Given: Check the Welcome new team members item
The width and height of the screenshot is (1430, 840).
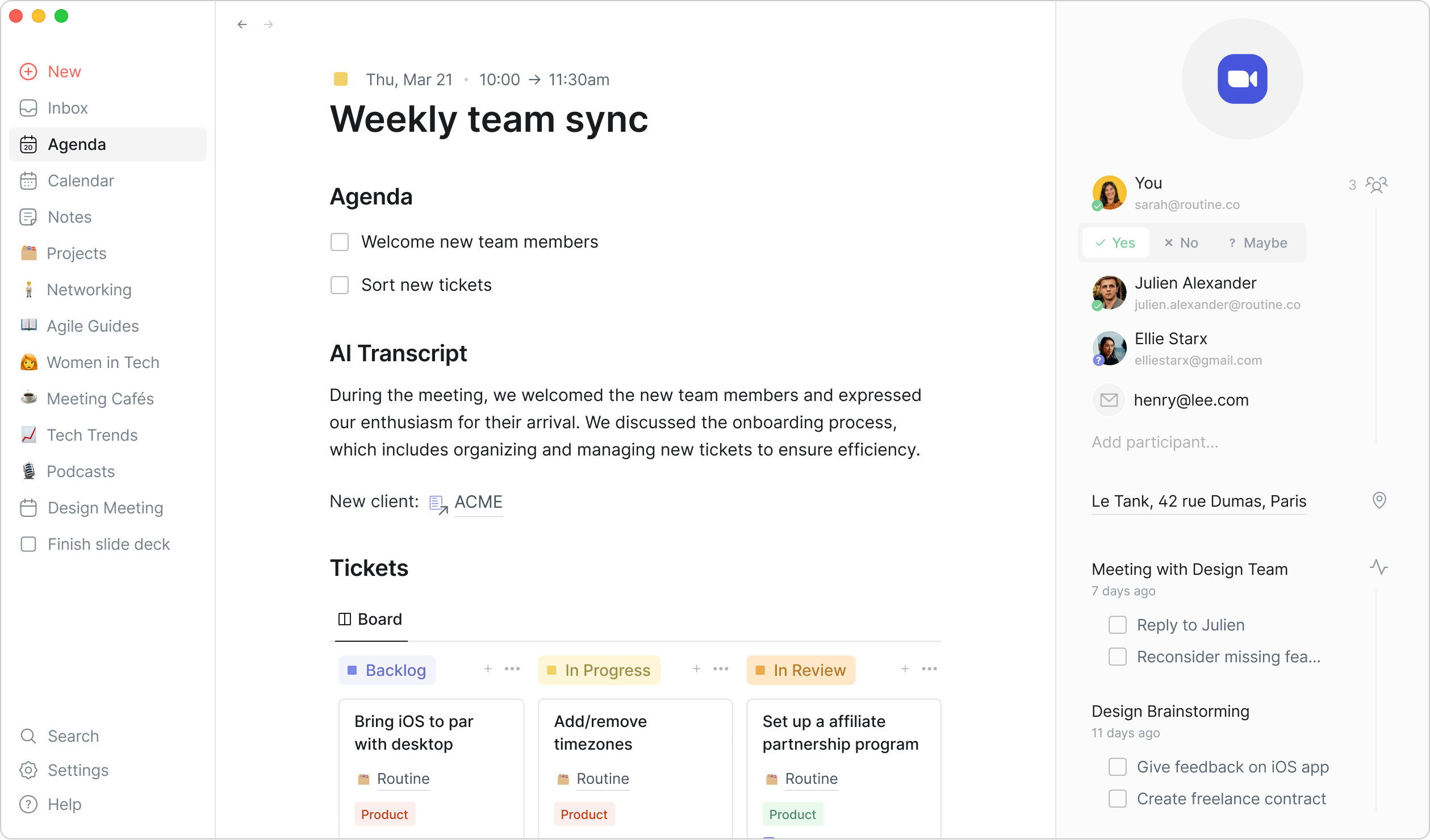Looking at the screenshot, I should 340,241.
